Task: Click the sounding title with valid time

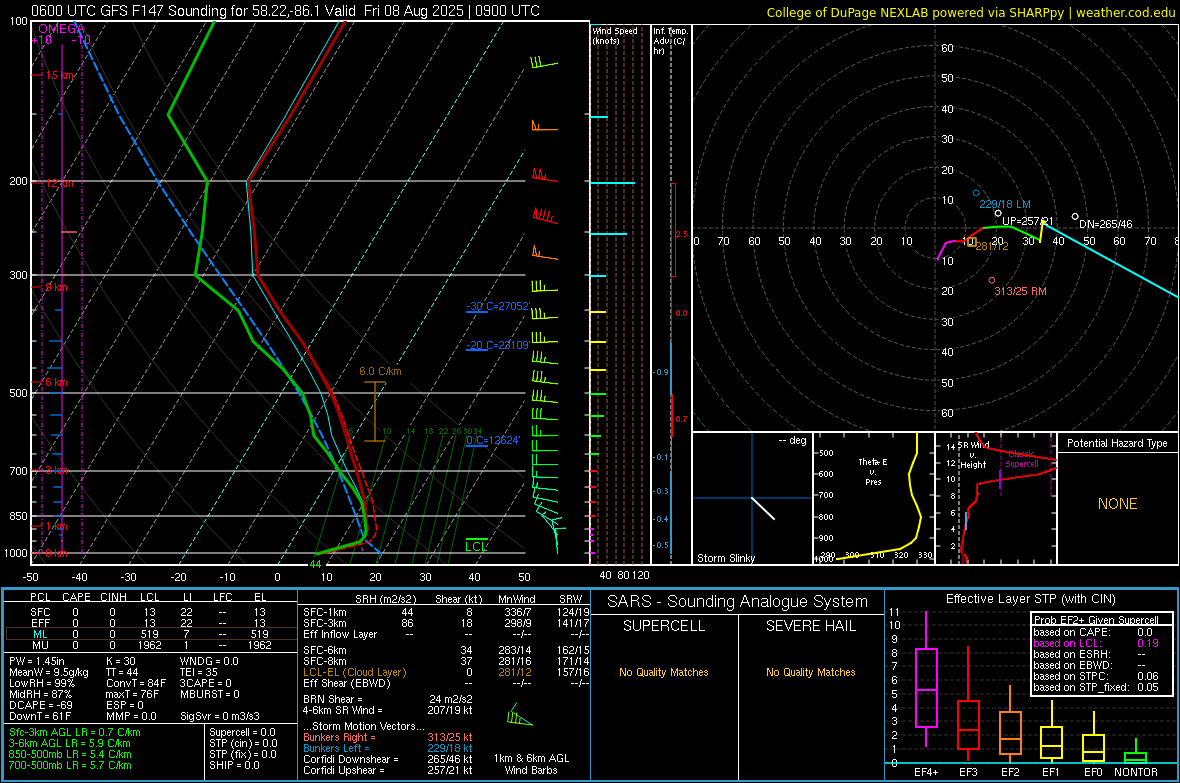Action: 285,11
